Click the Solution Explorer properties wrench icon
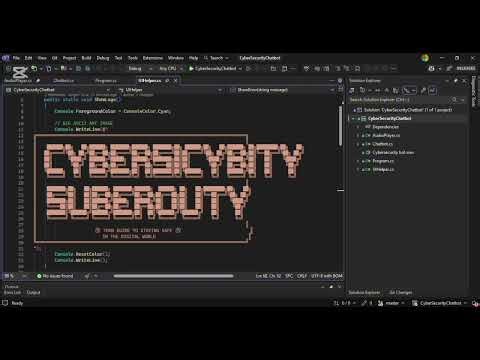The image size is (480, 360). point(423,90)
